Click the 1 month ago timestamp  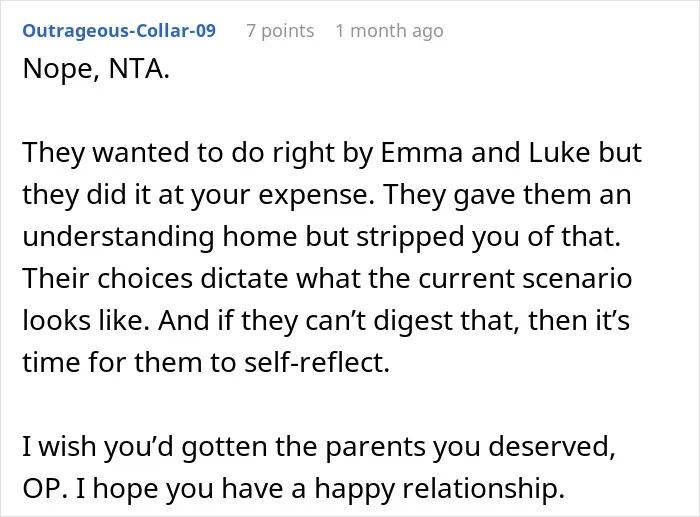(389, 31)
